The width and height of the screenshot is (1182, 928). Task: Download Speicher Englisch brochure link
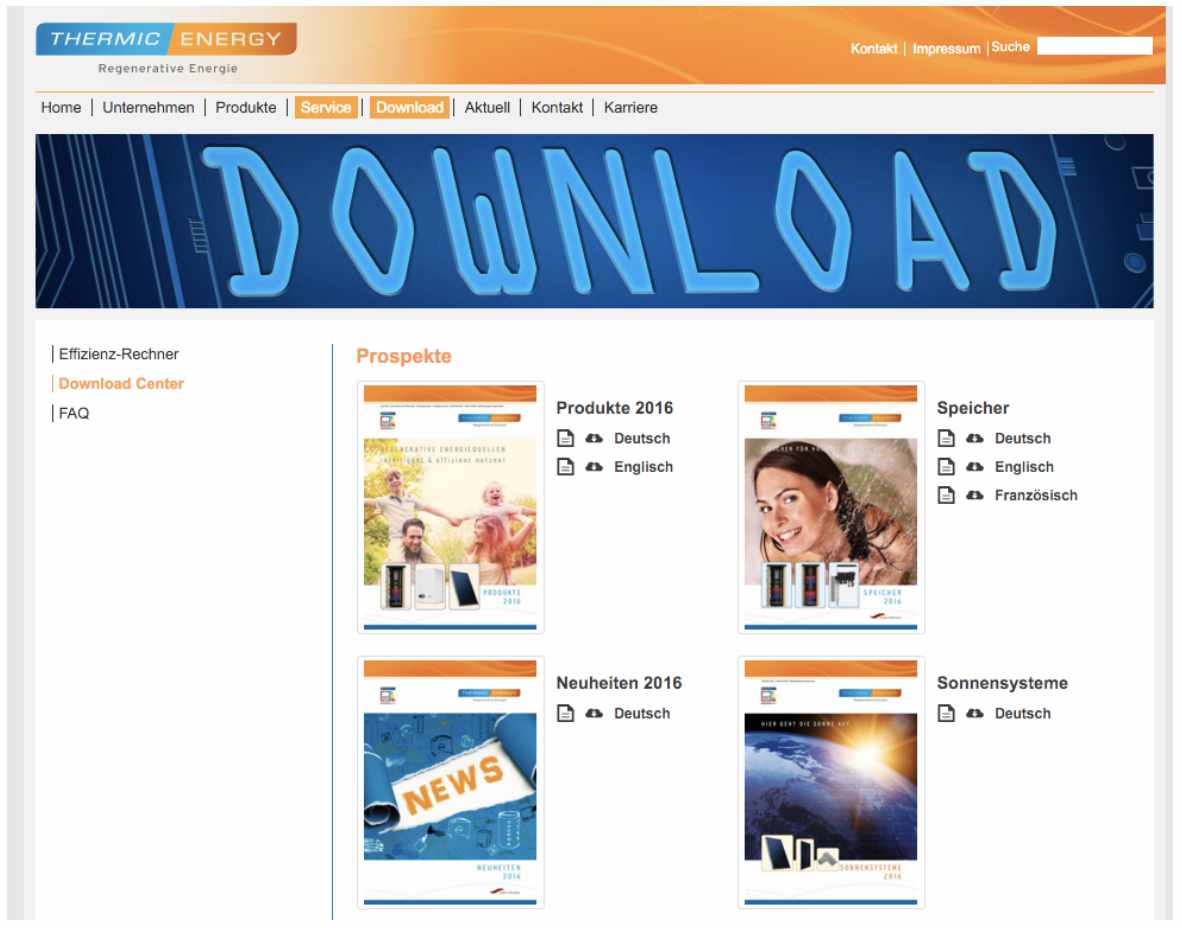pyautogui.click(x=1024, y=467)
